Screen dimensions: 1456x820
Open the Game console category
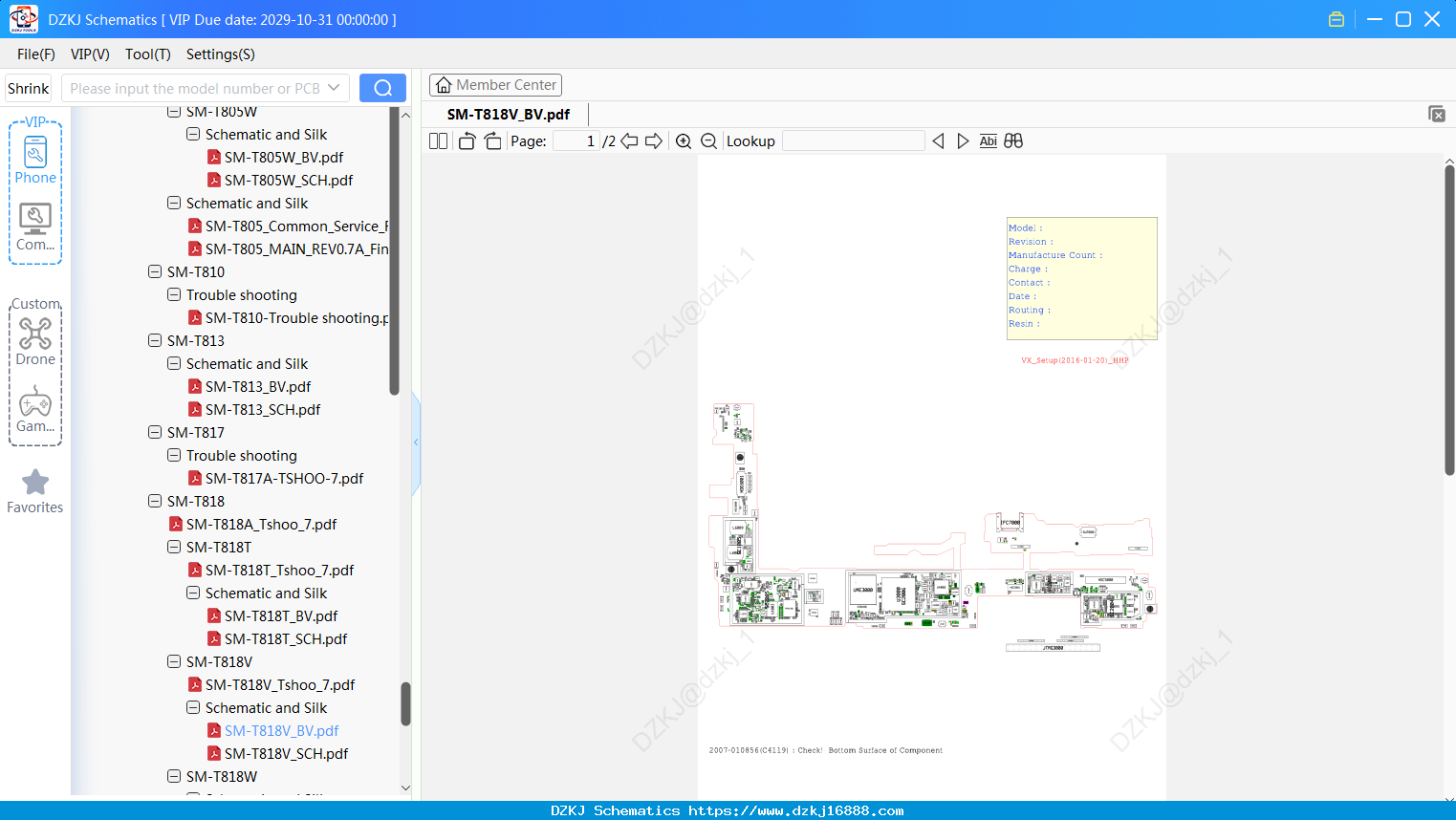[35, 409]
